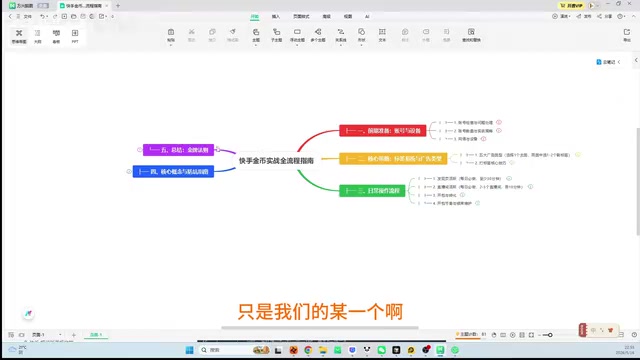Open the AI ribbon tab
640x360 pixels.
pos(367,17)
